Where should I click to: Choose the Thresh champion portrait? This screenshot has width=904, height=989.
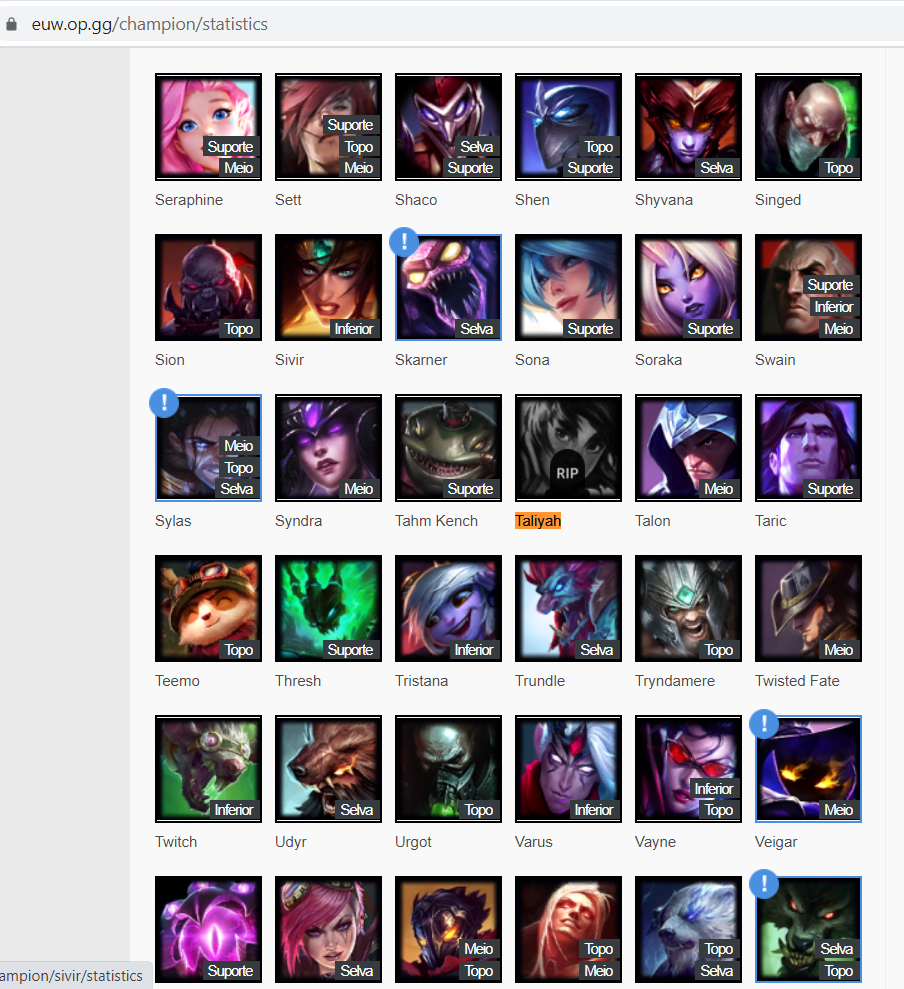pos(328,609)
